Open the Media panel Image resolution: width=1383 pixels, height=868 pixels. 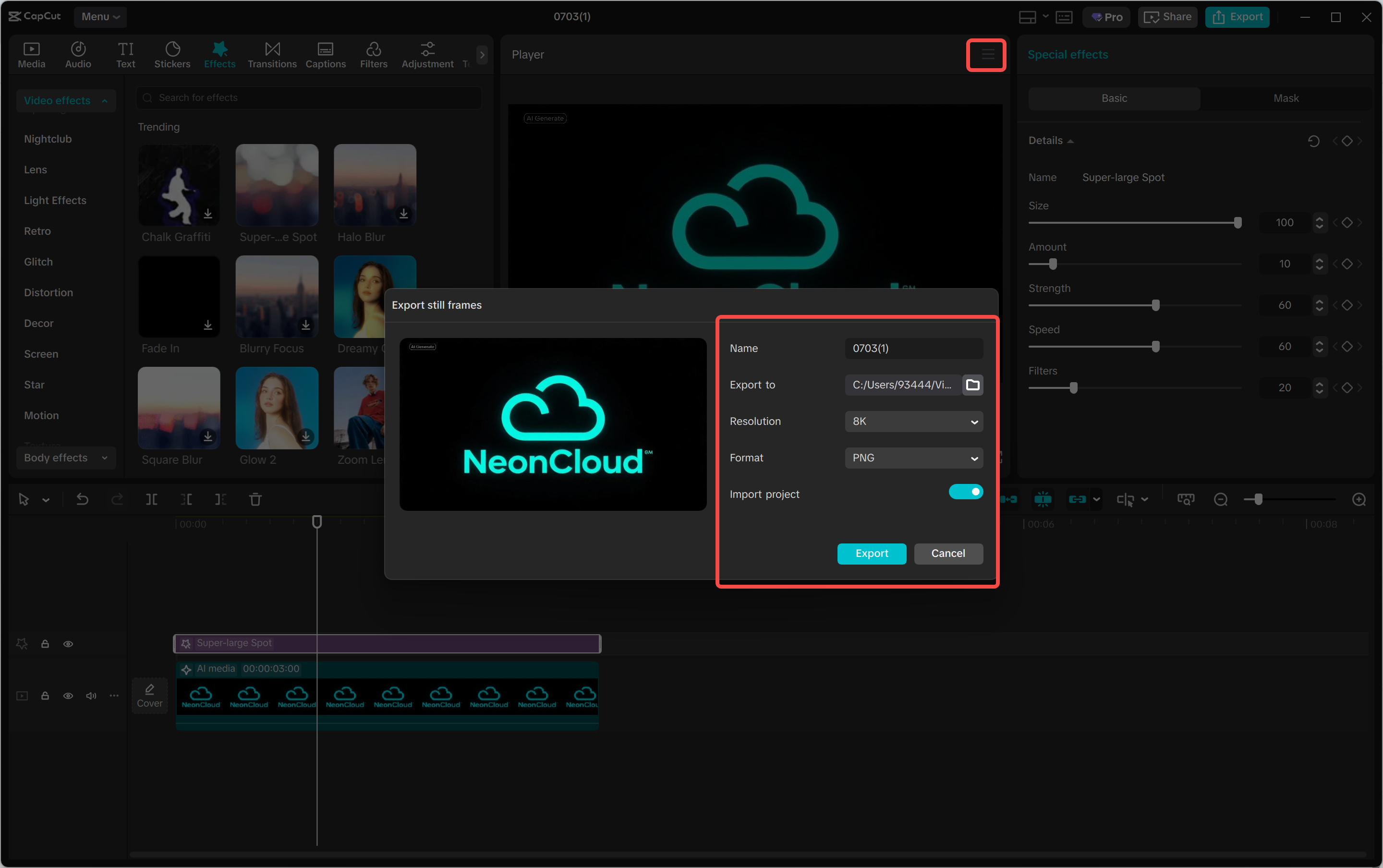point(31,55)
